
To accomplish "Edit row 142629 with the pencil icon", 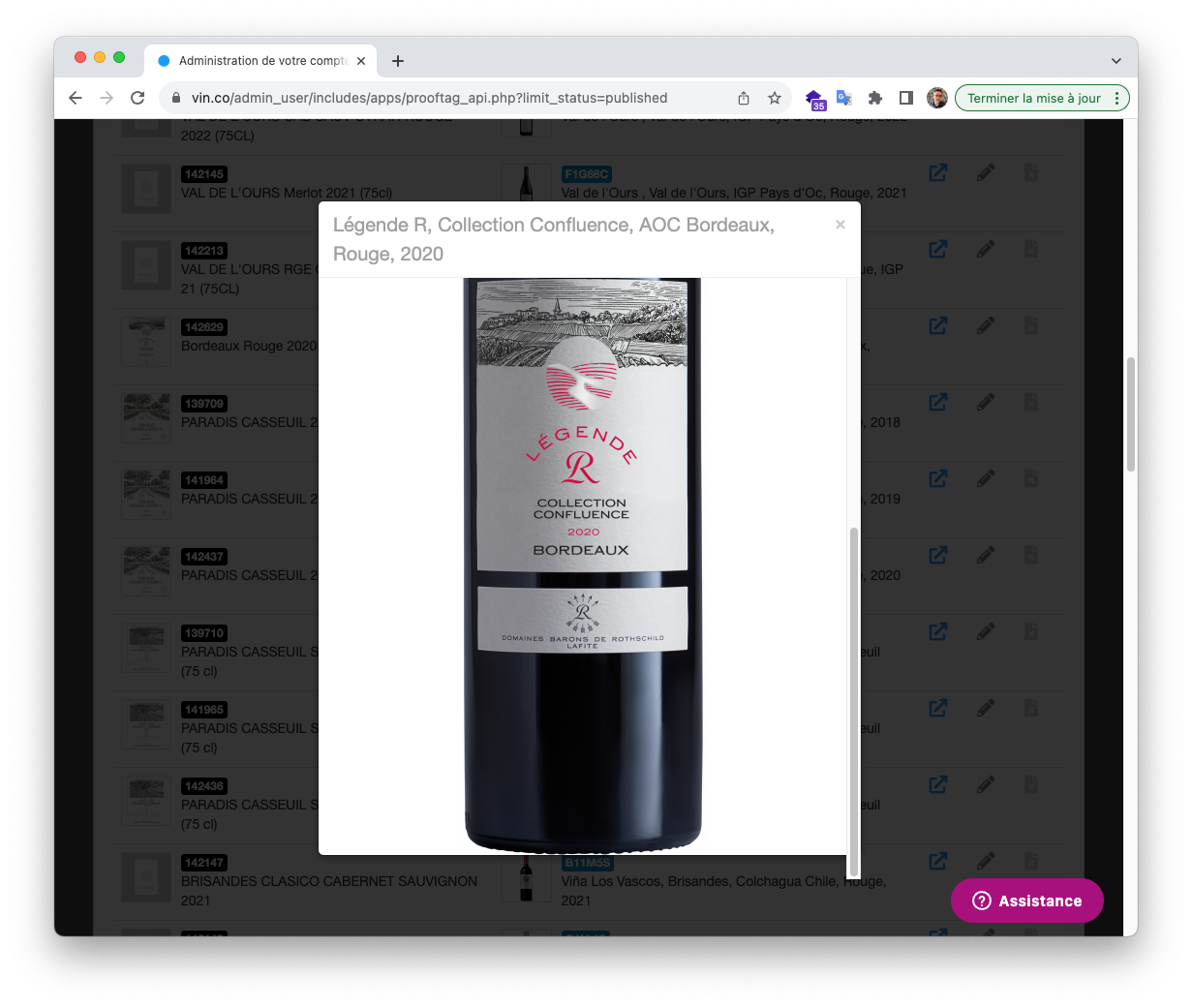I will coord(986,325).
